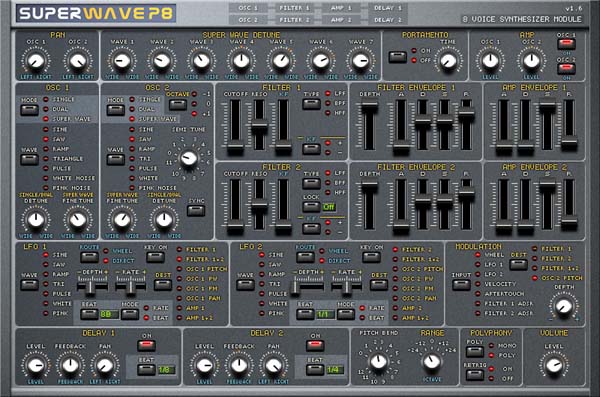600x397 pixels.
Task: Open the DELAY 2 tab
Action: click(387, 20)
